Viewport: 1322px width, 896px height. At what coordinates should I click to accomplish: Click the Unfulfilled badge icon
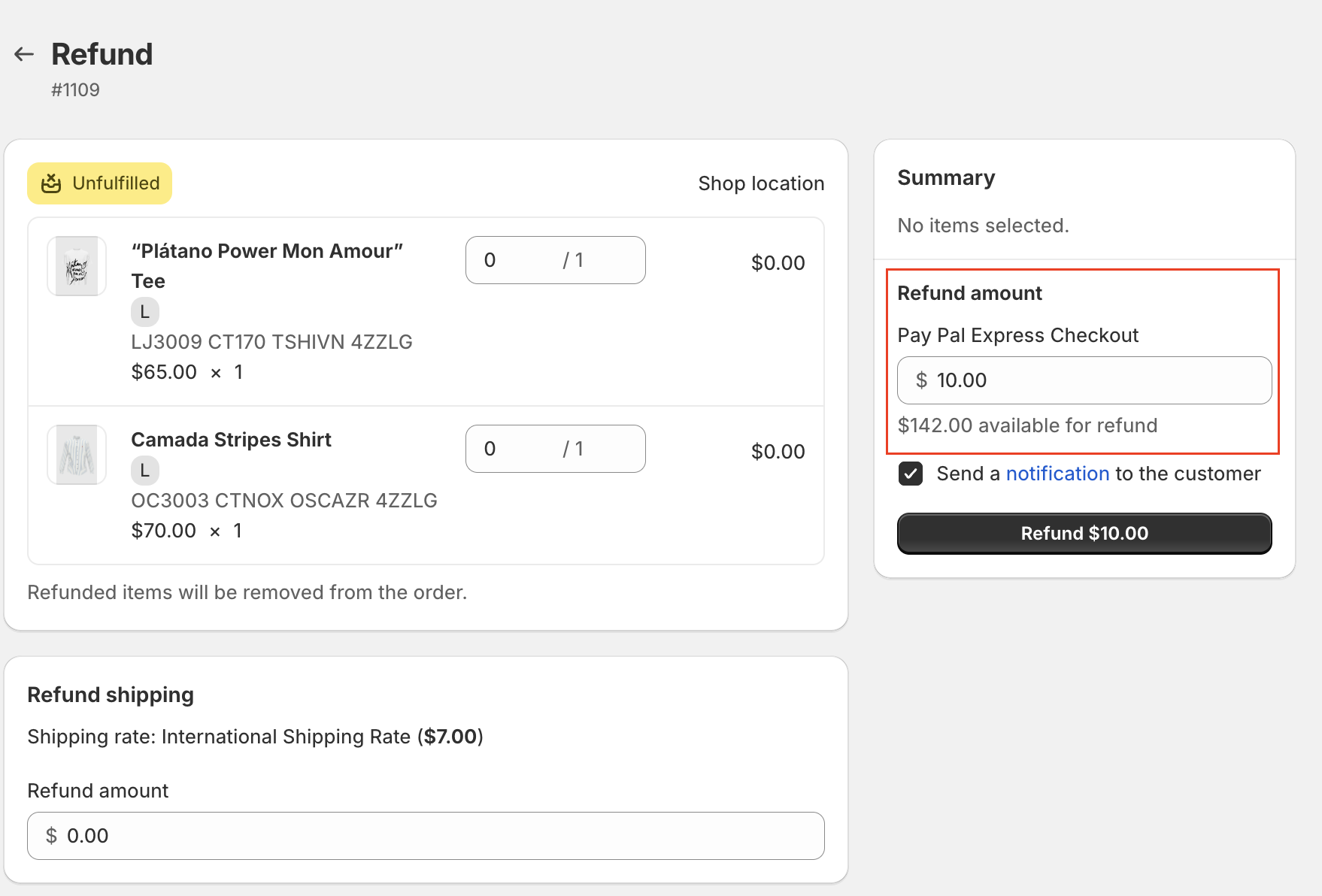51,183
